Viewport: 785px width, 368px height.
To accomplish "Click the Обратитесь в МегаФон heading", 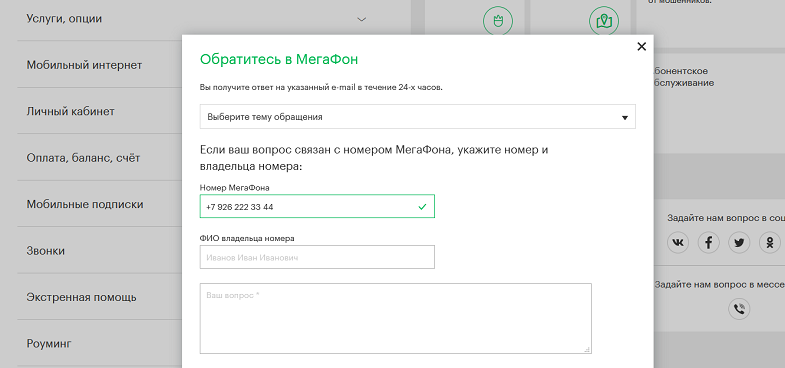I will (279, 59).
